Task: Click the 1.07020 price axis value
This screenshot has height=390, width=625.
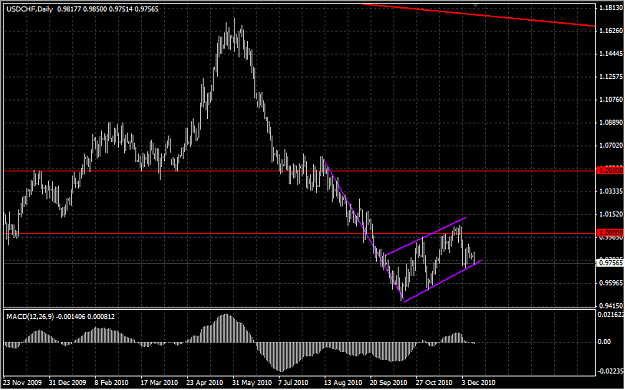Action: [x=611, y=146]
